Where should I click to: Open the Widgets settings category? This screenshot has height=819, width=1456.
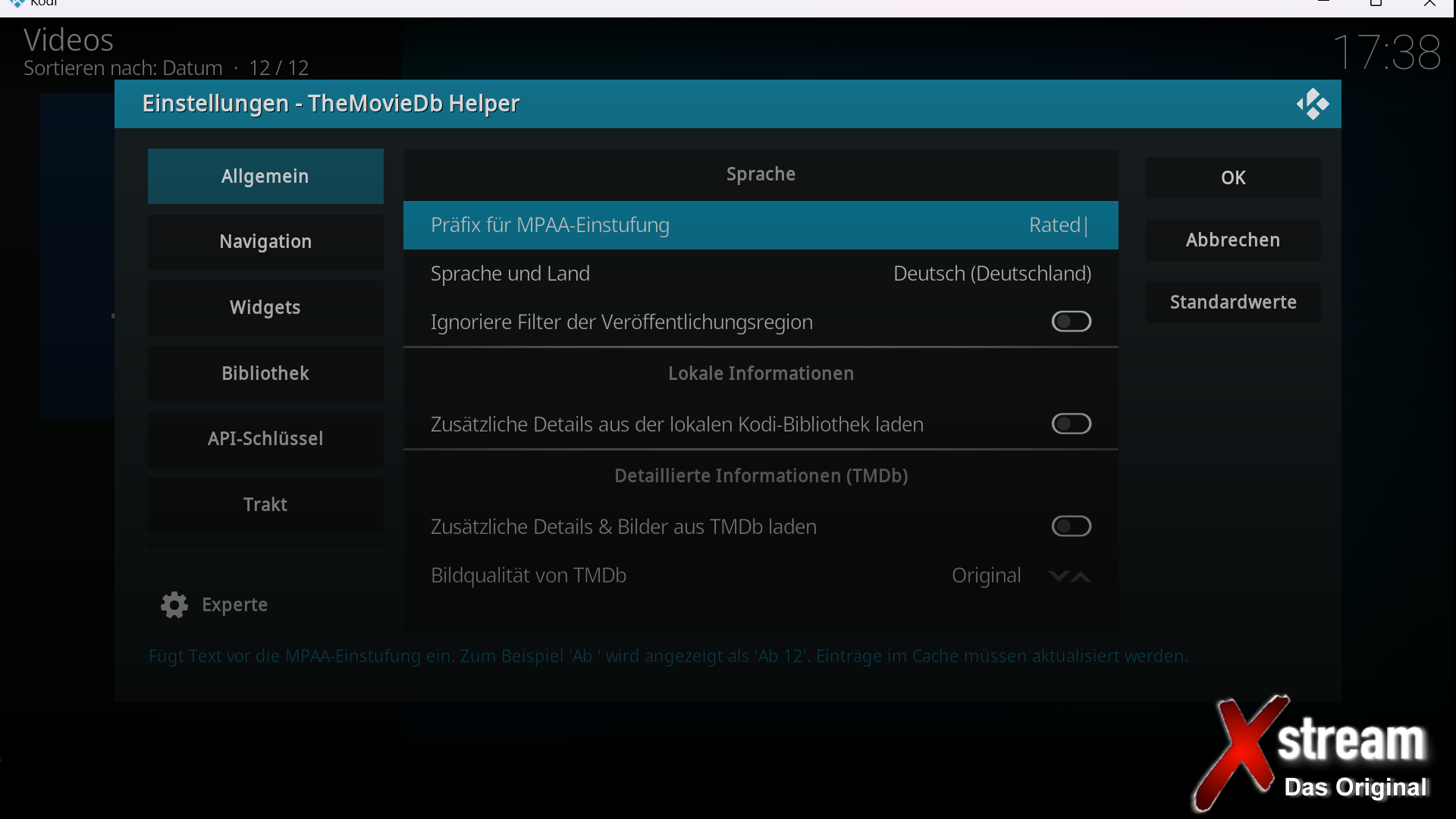click(265, 307)
